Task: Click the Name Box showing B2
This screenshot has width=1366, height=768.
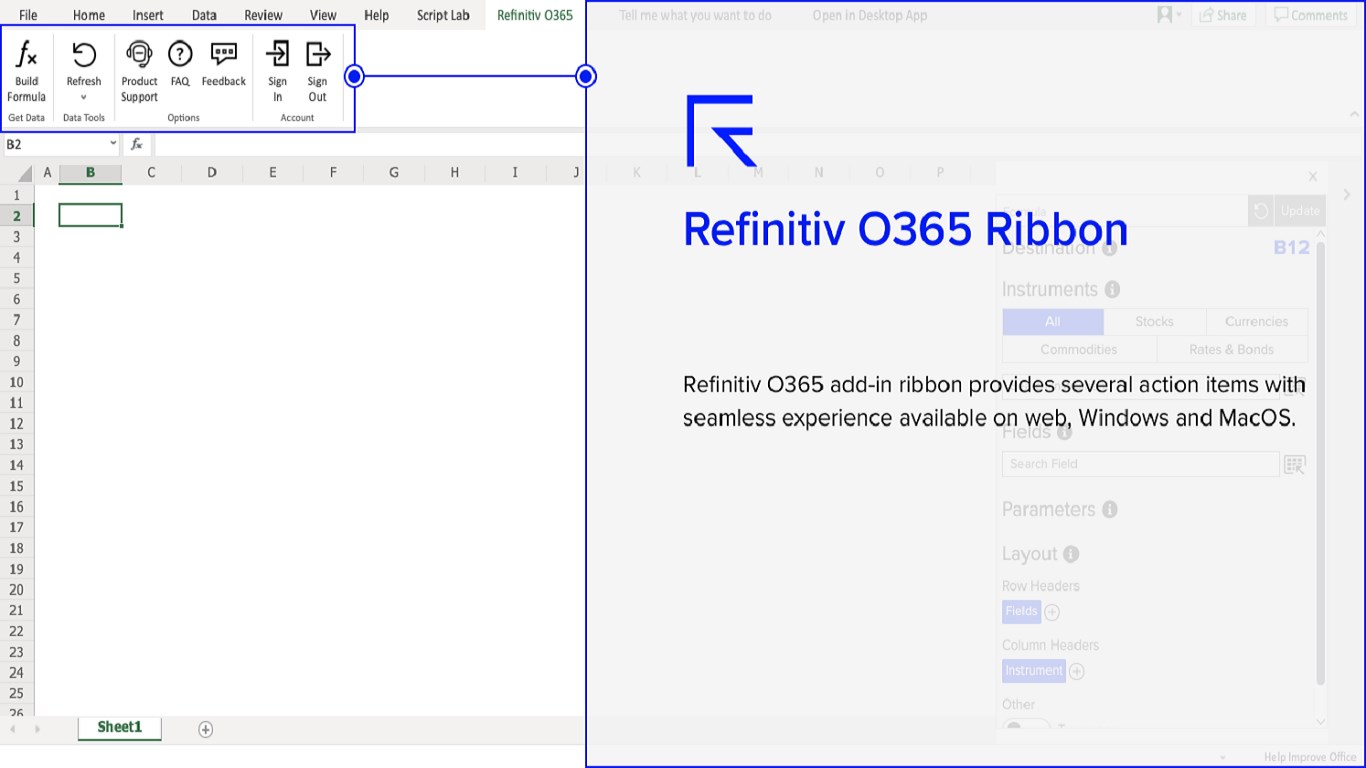Action: [53, 144]
